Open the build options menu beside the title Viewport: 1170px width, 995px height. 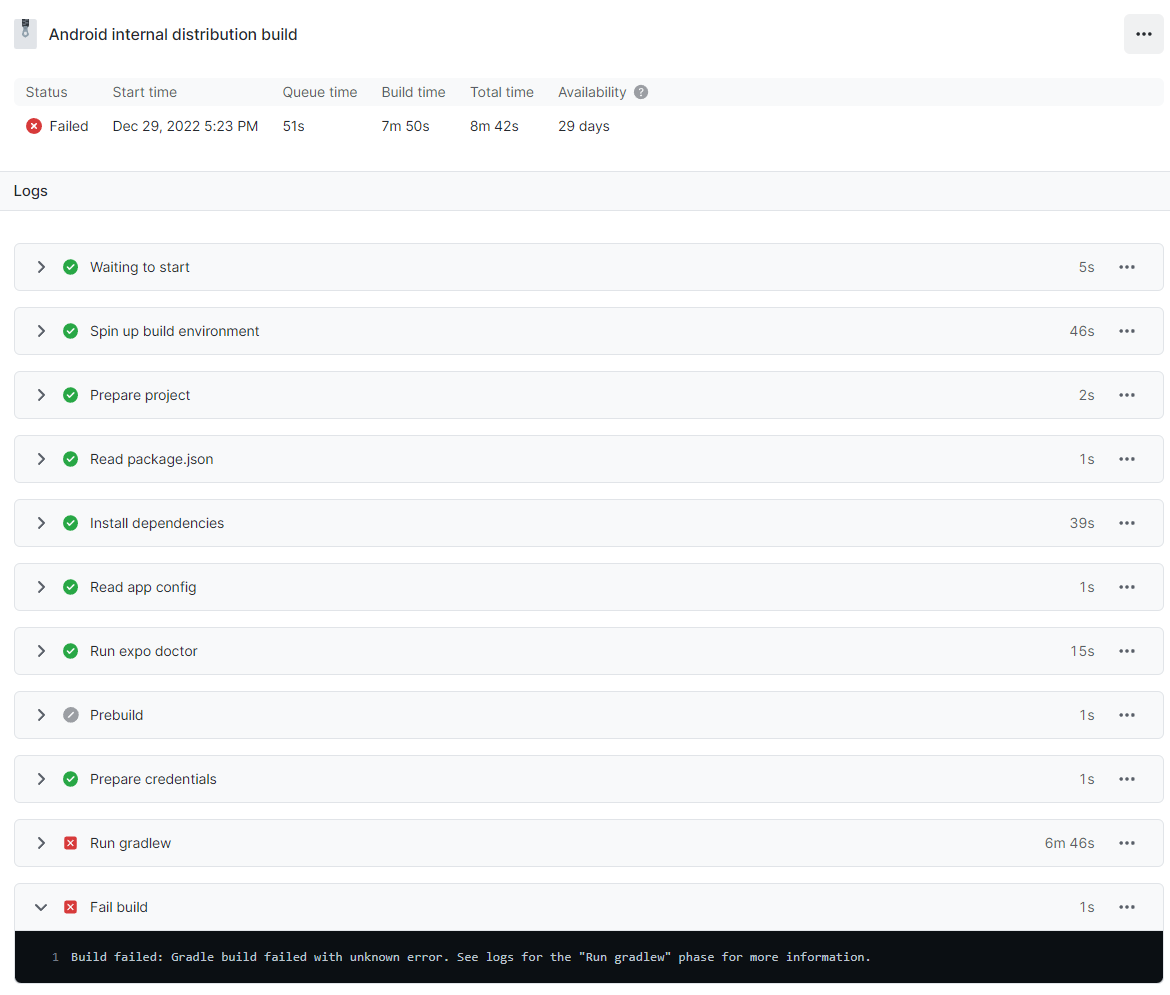click(1143, 34)
